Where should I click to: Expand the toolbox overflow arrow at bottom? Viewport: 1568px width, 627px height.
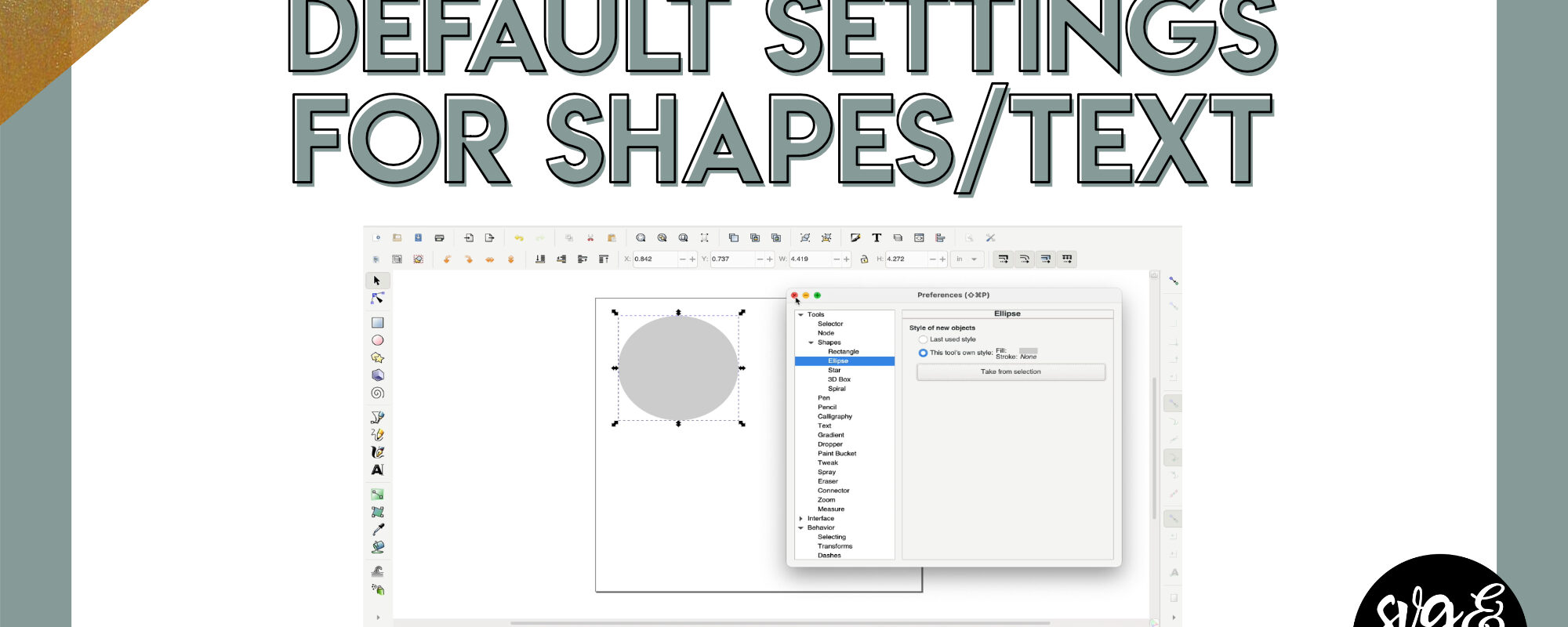coord(378,618)
